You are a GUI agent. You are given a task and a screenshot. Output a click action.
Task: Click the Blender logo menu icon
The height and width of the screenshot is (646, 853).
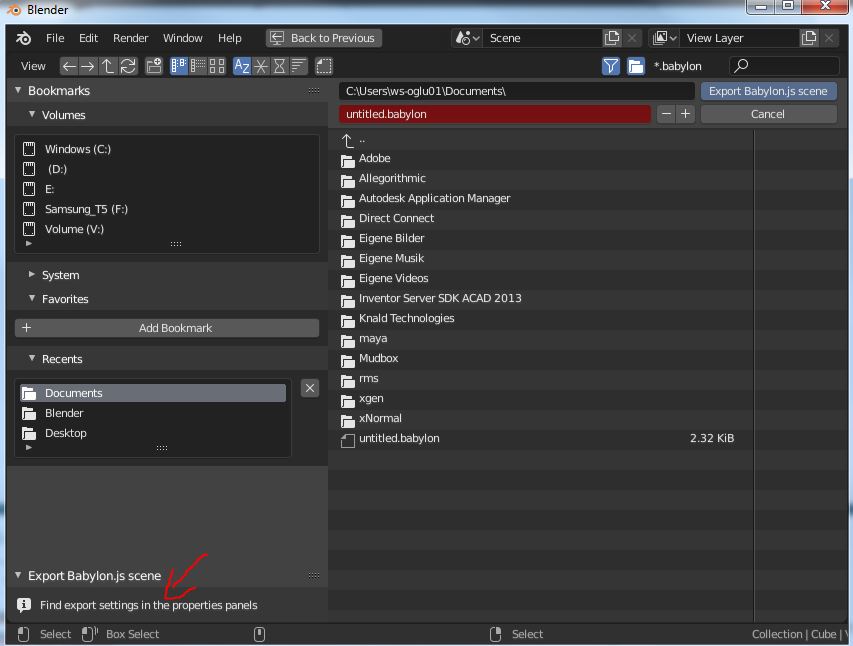[x=23, y=38]
